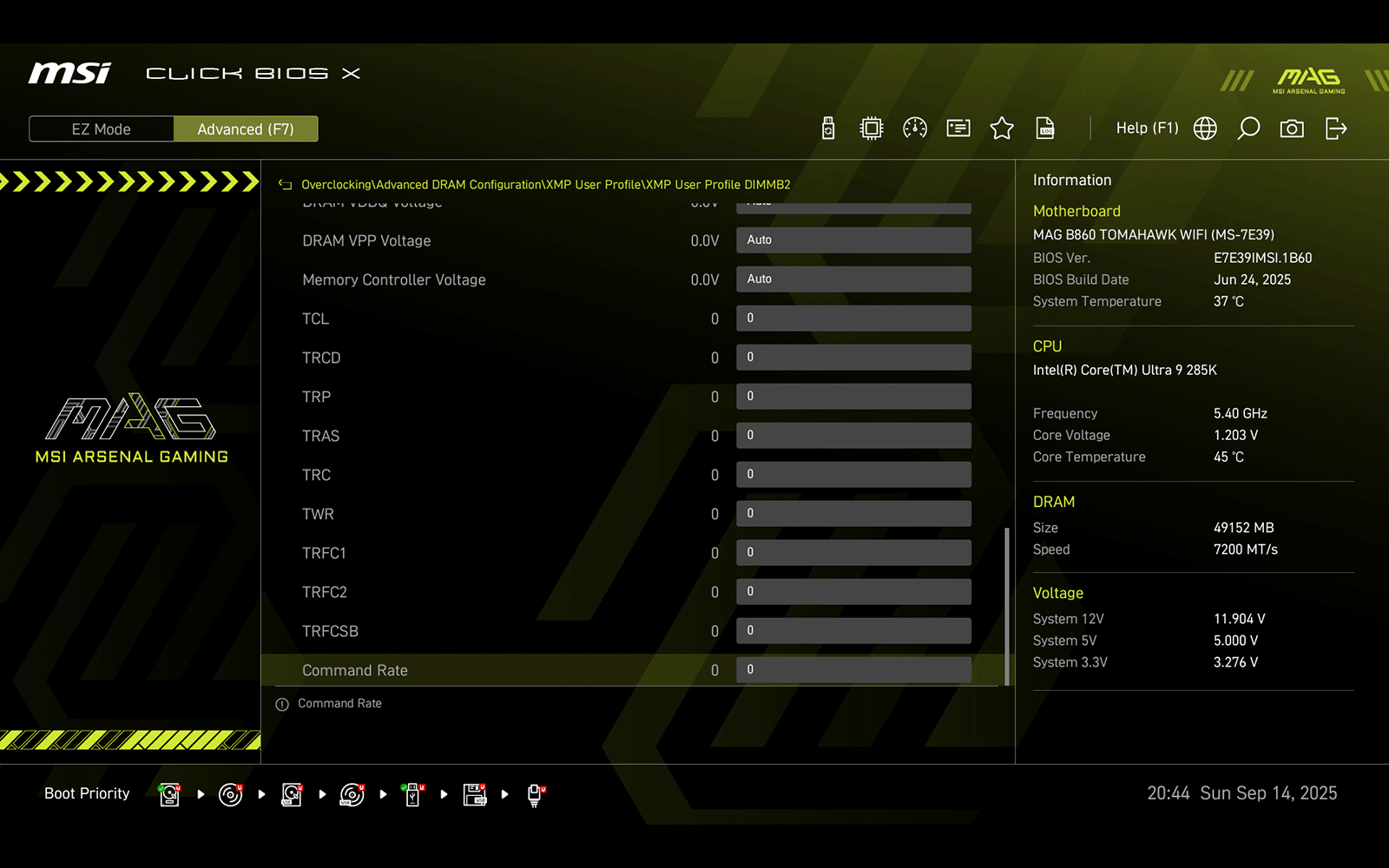Viewport: 1389px width, 868px height.
Task: Open the gauge performance preset icon
Action: (915, 128)
